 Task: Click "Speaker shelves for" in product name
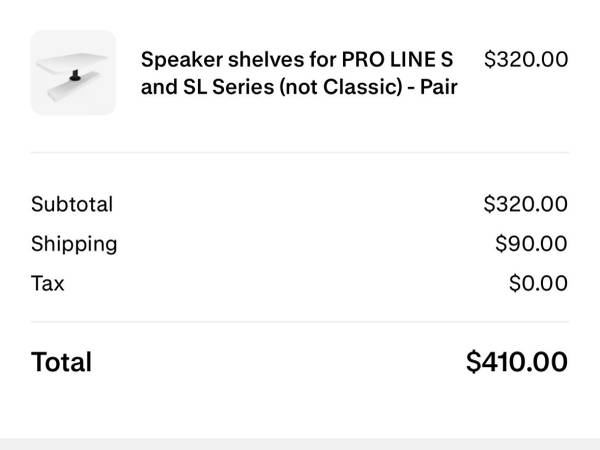[226, 59]
